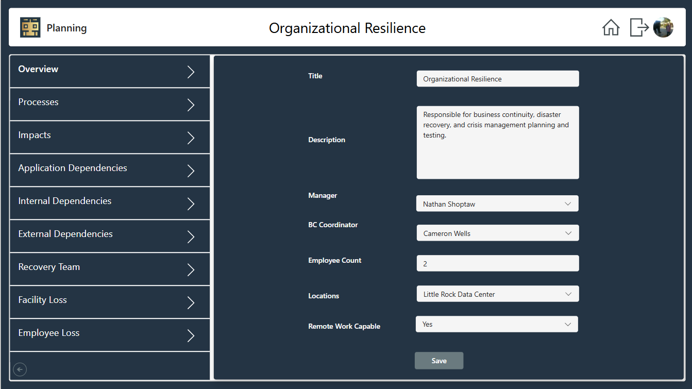The height and width of the screenshot is (389, 692).
Task: Go to the Home screen icon
Action: coord(611,27)
